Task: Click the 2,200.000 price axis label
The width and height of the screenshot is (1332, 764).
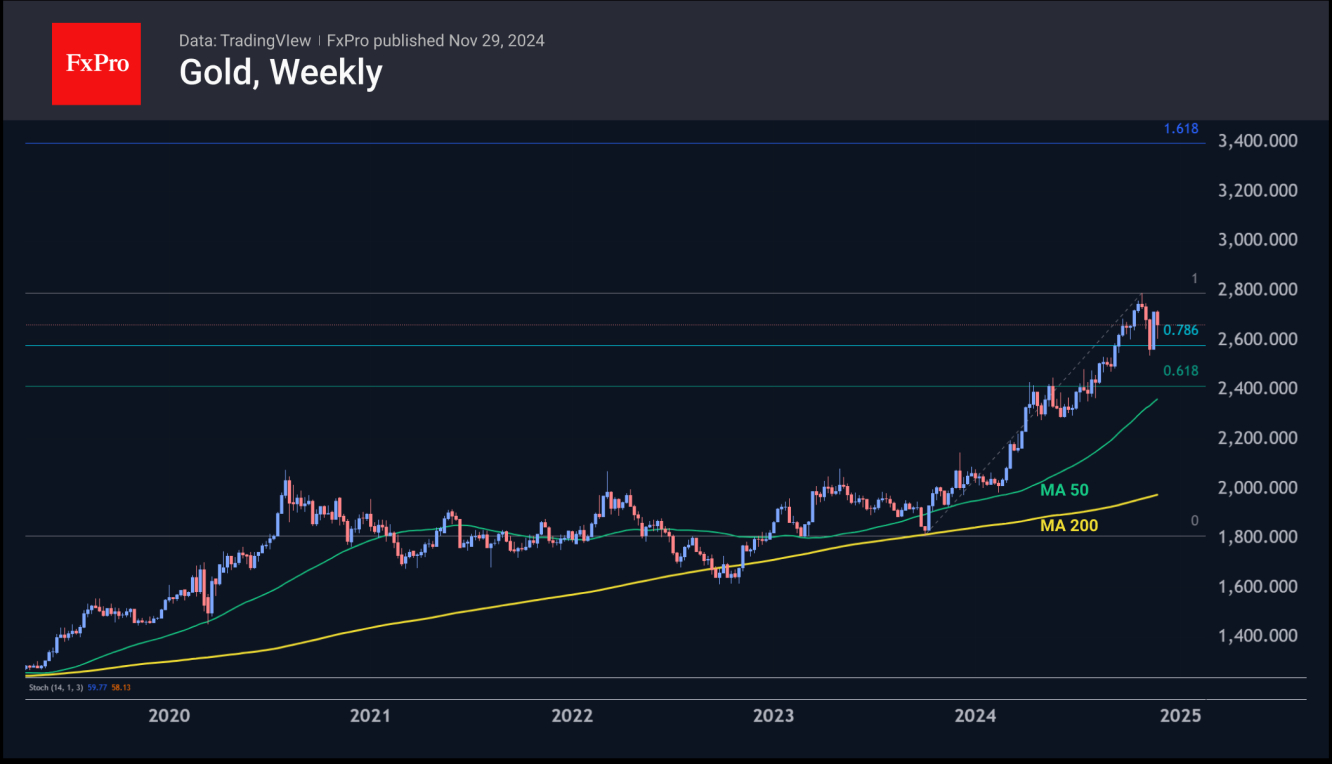Action: [x=1258, y=438]
